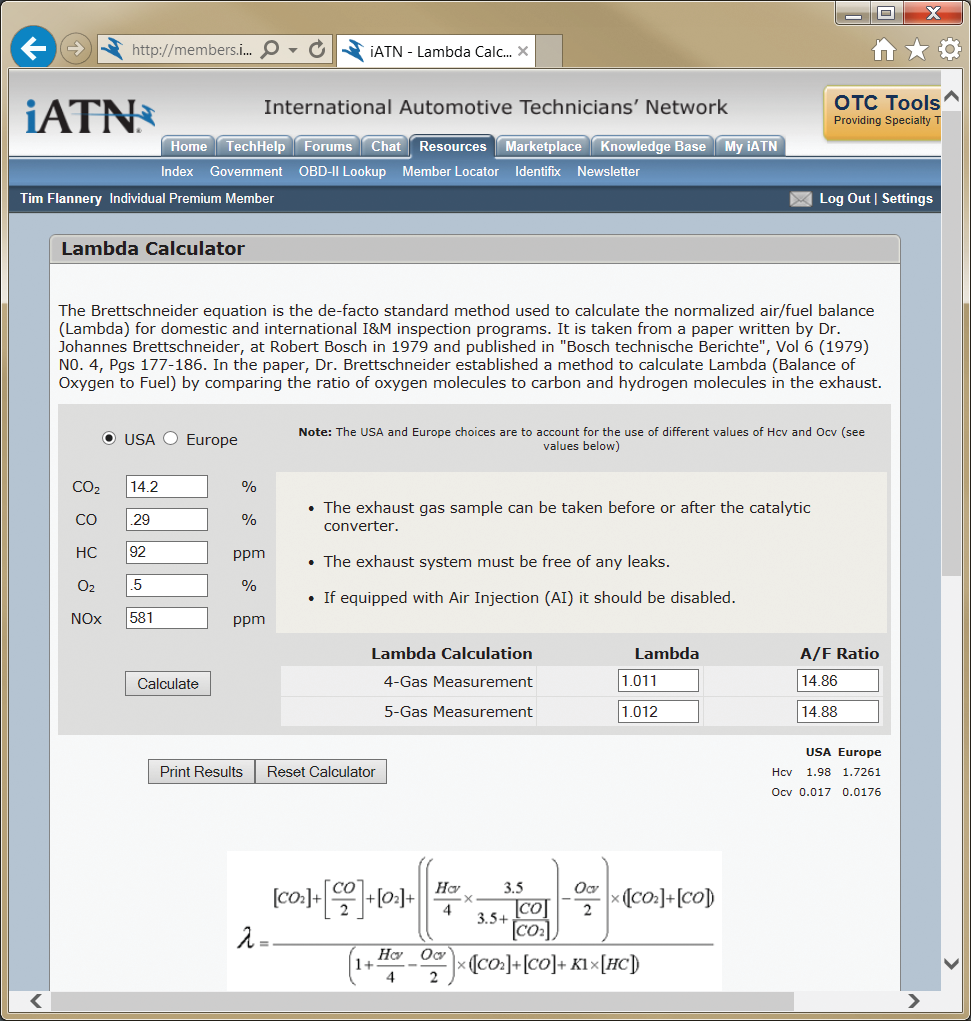Switch to the Resources tab
This screenshot has height=1021, width=971.
[452, 145]
